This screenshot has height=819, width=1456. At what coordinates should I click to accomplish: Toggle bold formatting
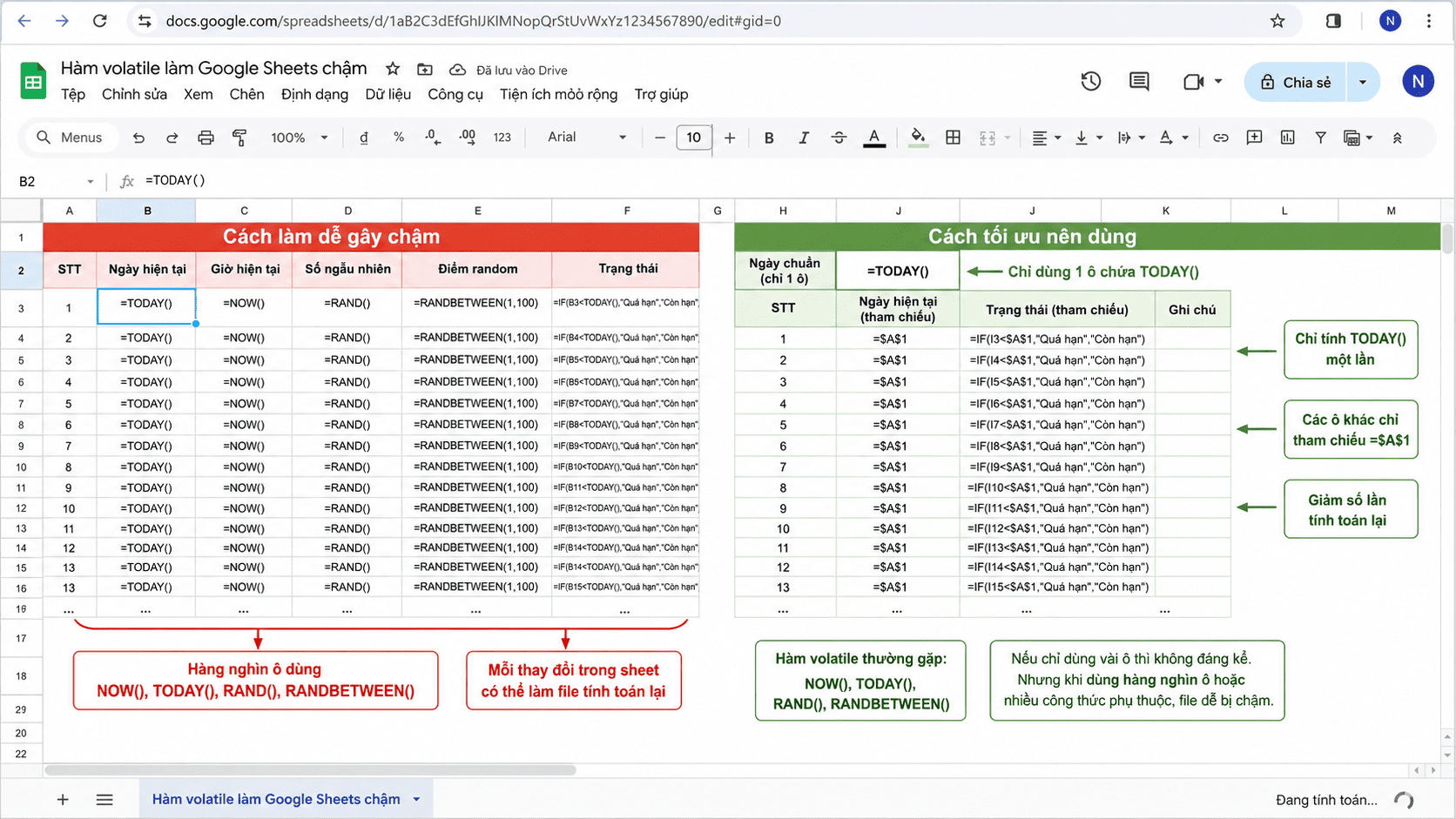[769, 138]
